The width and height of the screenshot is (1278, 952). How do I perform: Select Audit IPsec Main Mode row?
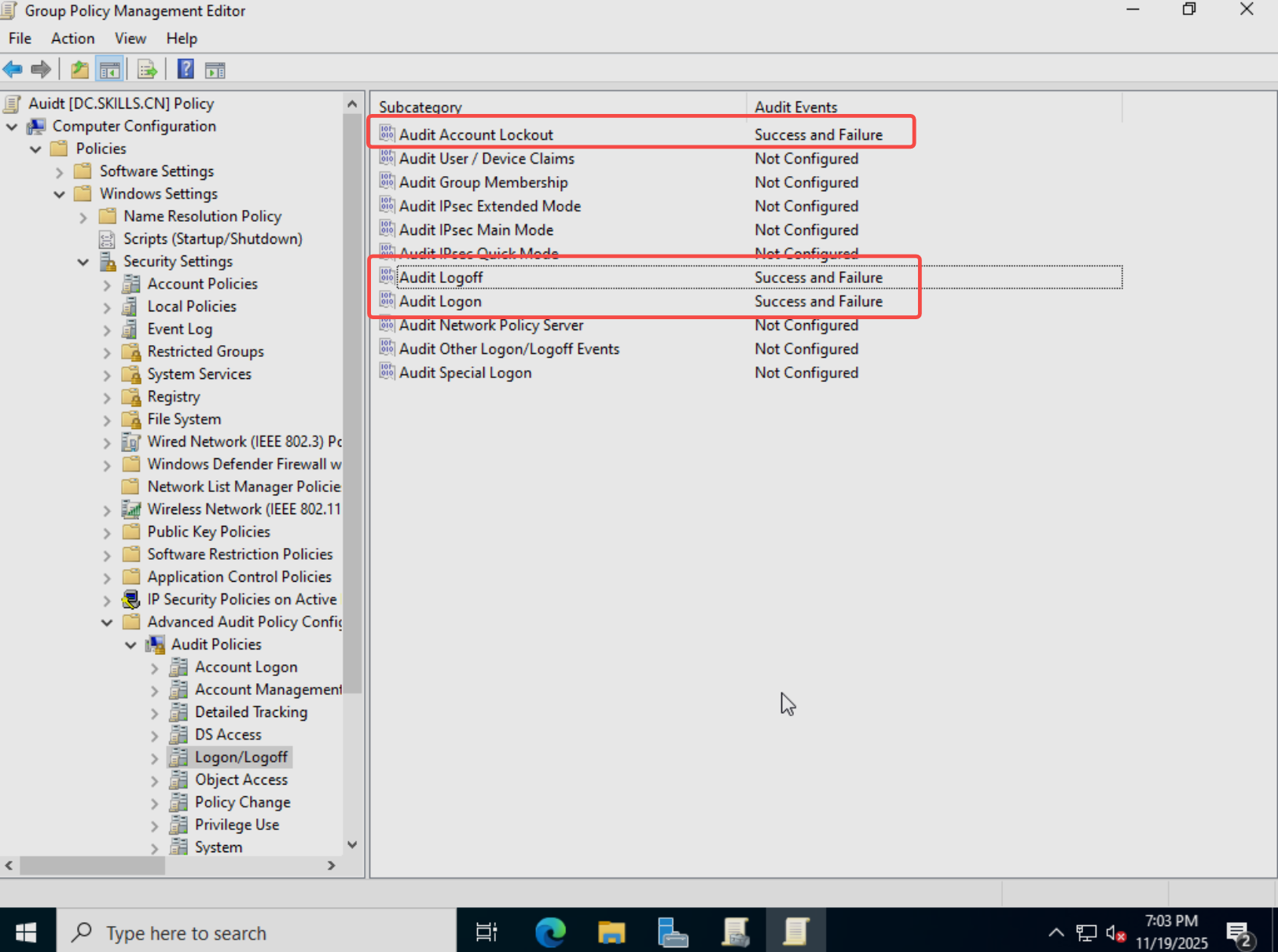click(x=750, y=230)
